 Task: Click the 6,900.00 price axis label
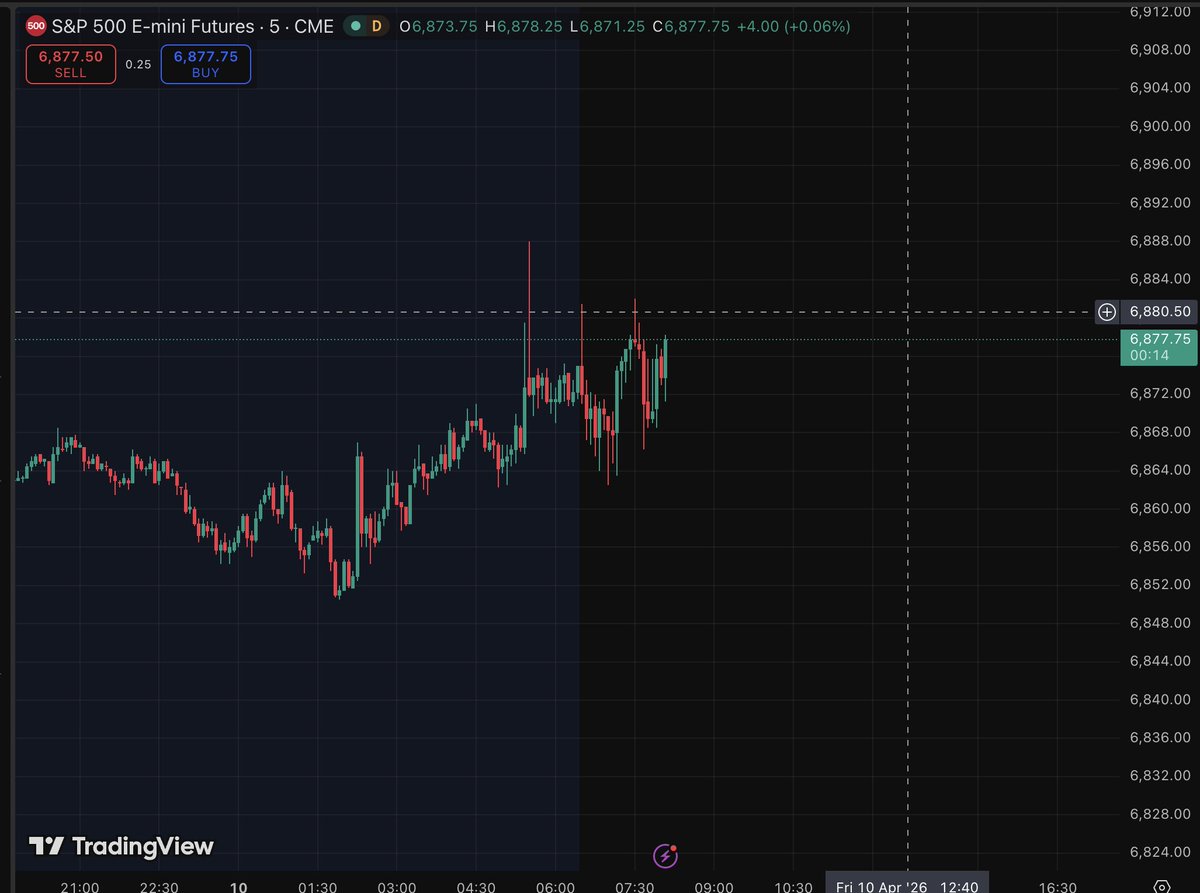pos(1160,126)
